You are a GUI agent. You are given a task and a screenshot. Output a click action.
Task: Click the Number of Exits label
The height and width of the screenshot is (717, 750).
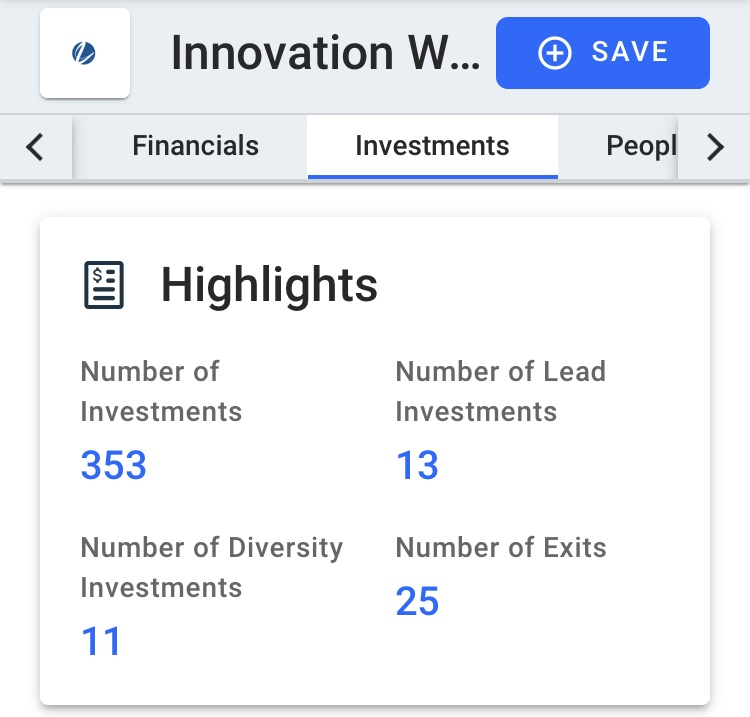coord(501,547)
